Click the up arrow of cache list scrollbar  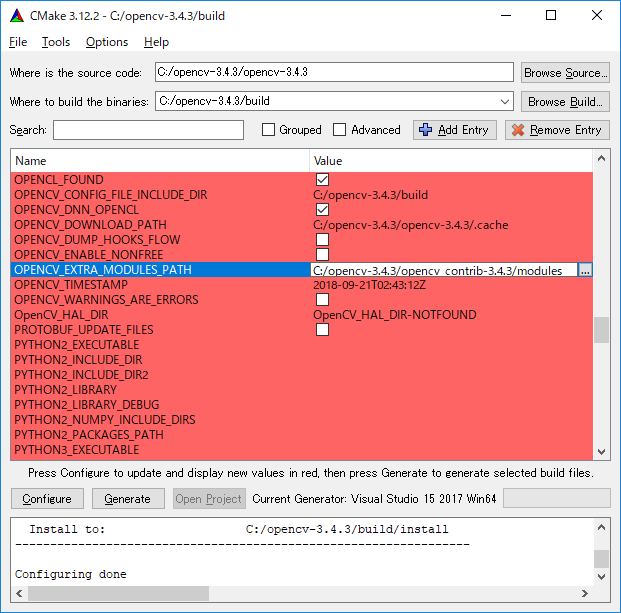tap(601, 158)
